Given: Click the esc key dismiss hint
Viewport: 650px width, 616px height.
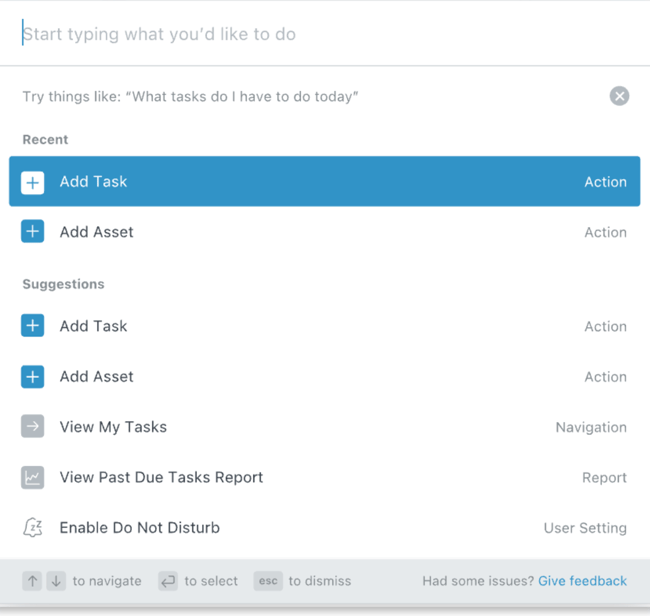Looking at the screenshot, I should coord(268,581).
